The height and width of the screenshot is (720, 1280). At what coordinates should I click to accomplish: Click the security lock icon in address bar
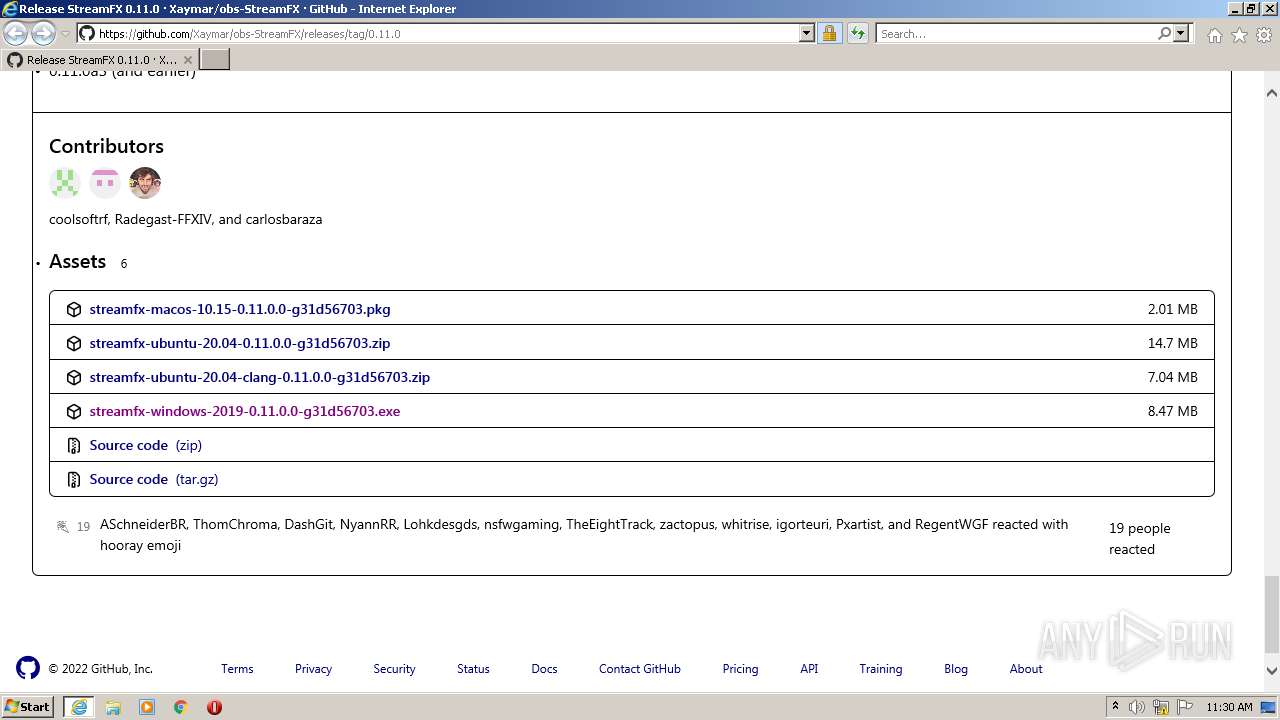point(829,33)
